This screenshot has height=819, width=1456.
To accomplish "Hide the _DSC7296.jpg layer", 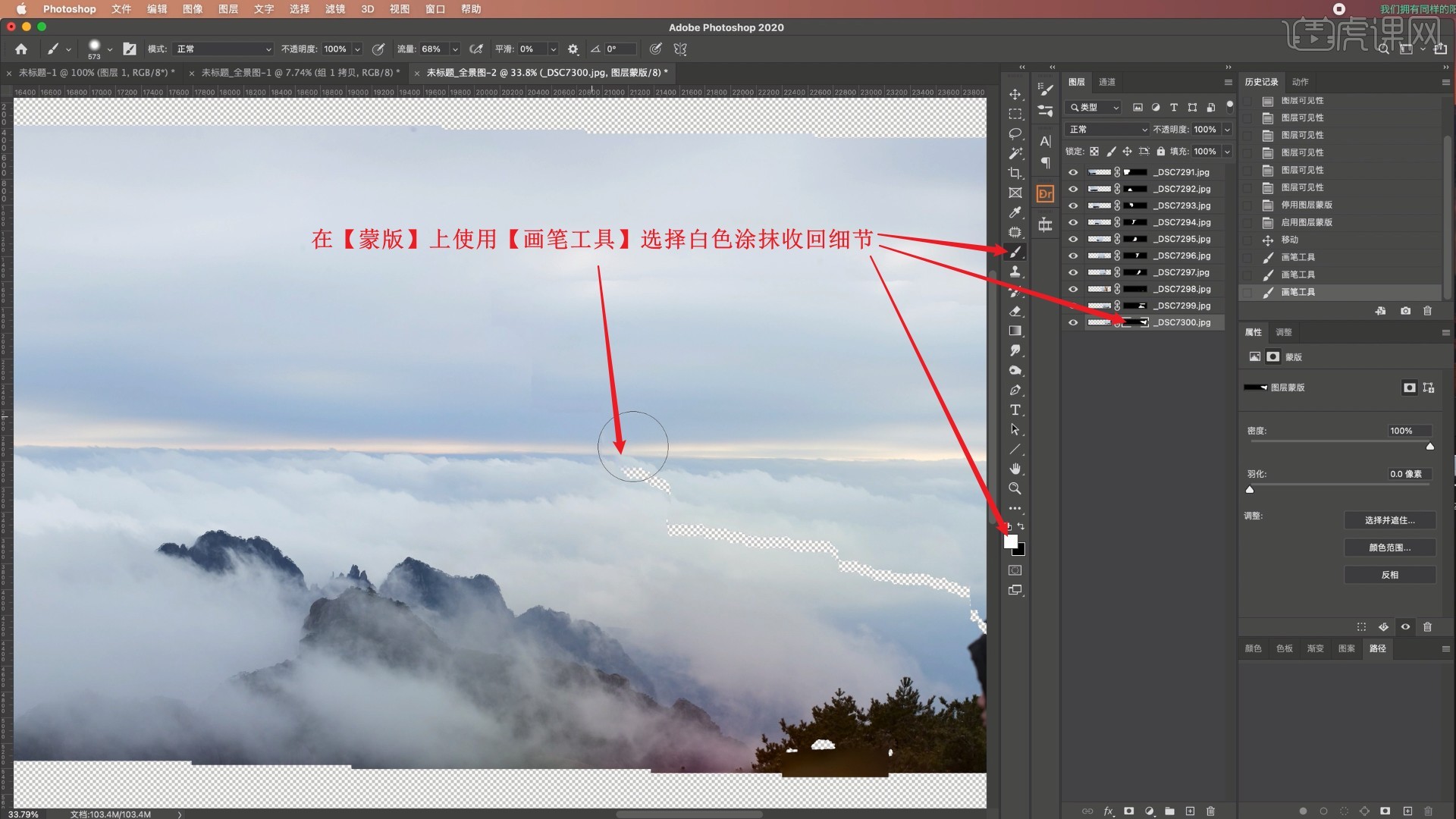I will 1073,256.
